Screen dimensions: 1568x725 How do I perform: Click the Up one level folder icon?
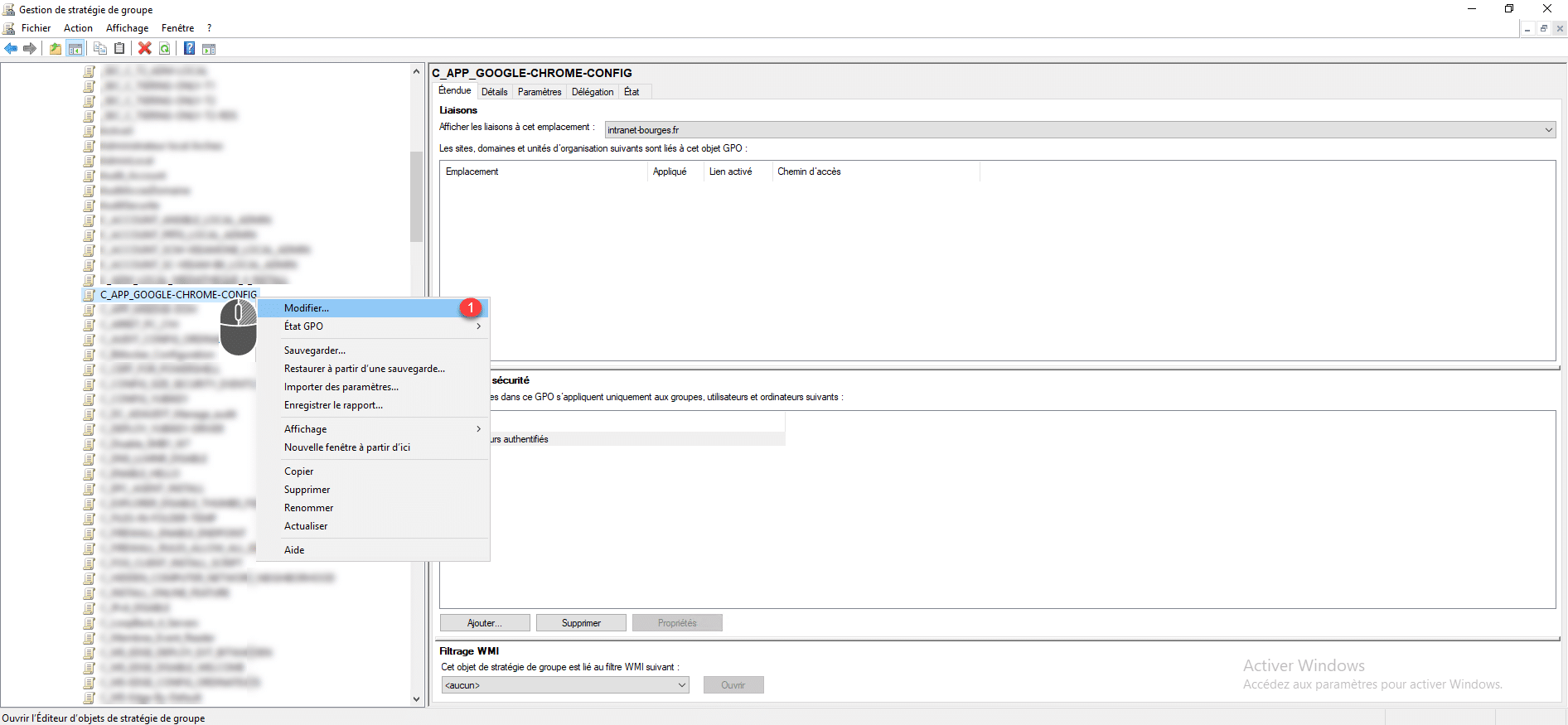55,49
